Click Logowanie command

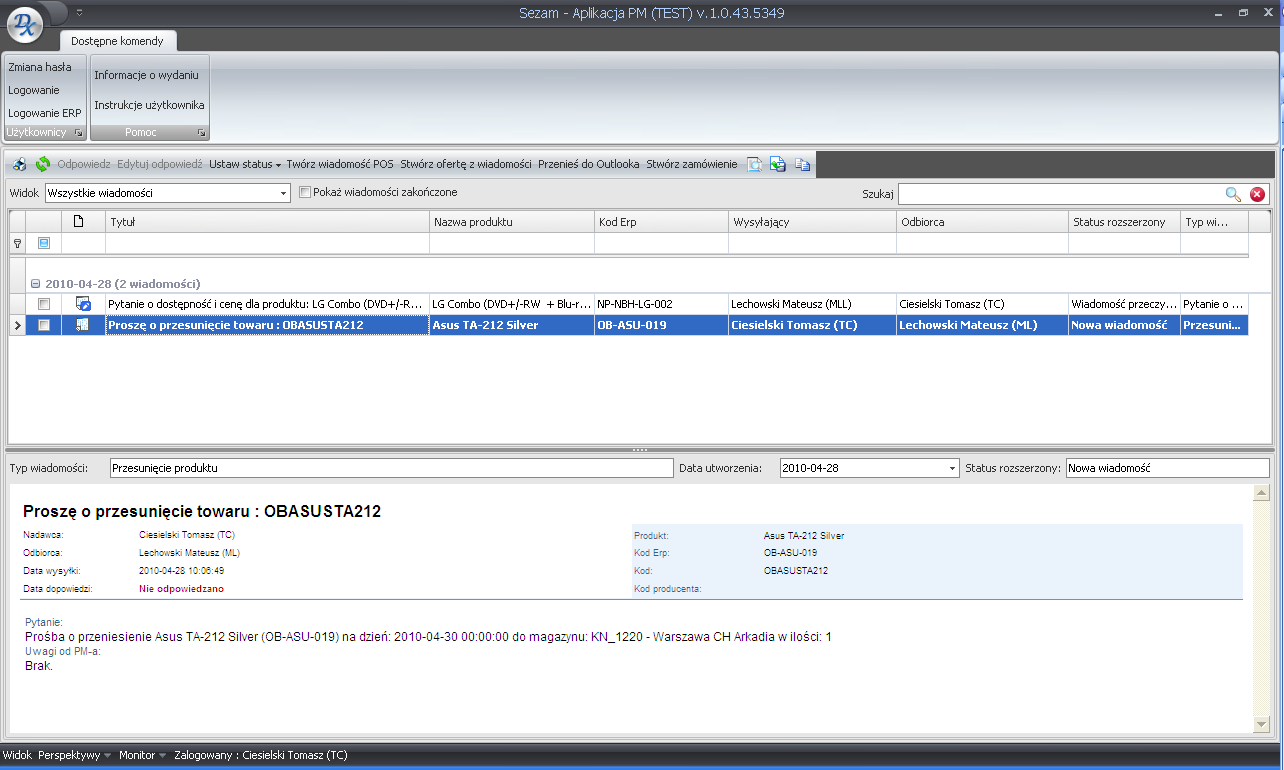[x=34, y=90]
